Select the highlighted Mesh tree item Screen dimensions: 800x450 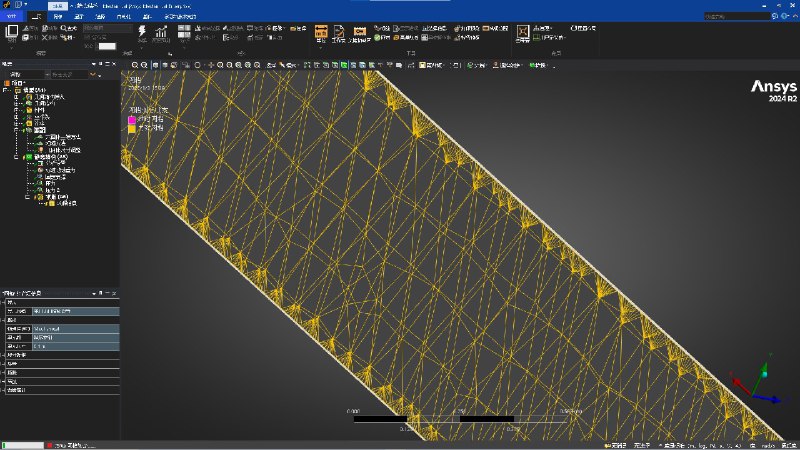click(x=39, y=130)
